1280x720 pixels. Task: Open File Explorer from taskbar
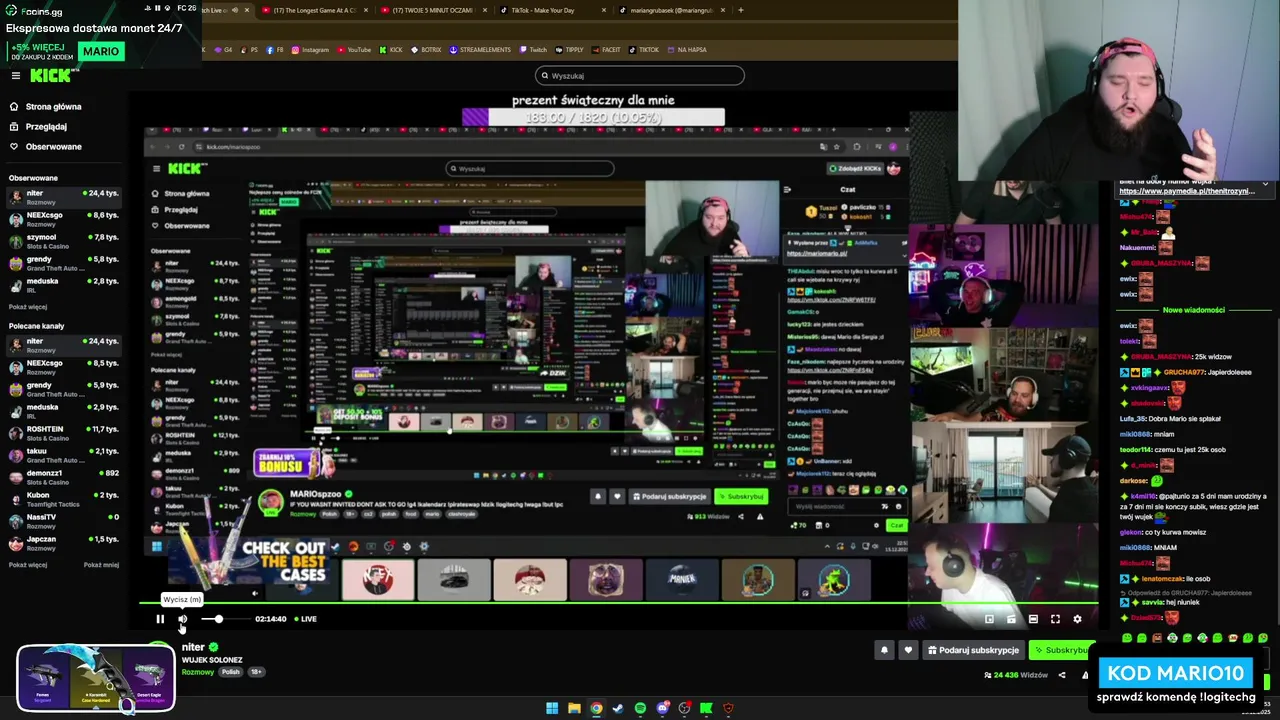(574, 708)
